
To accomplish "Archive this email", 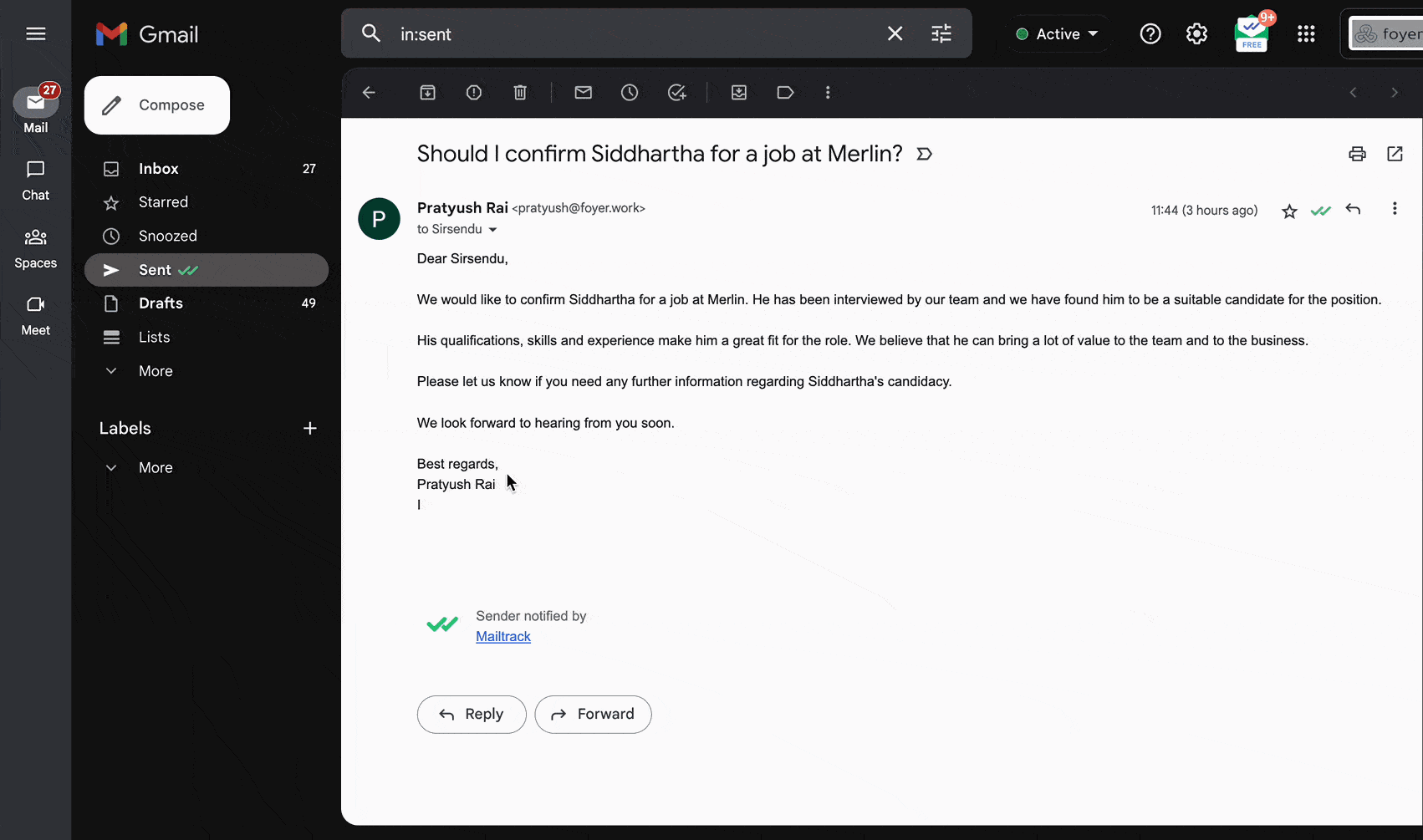I will point(427,93).
